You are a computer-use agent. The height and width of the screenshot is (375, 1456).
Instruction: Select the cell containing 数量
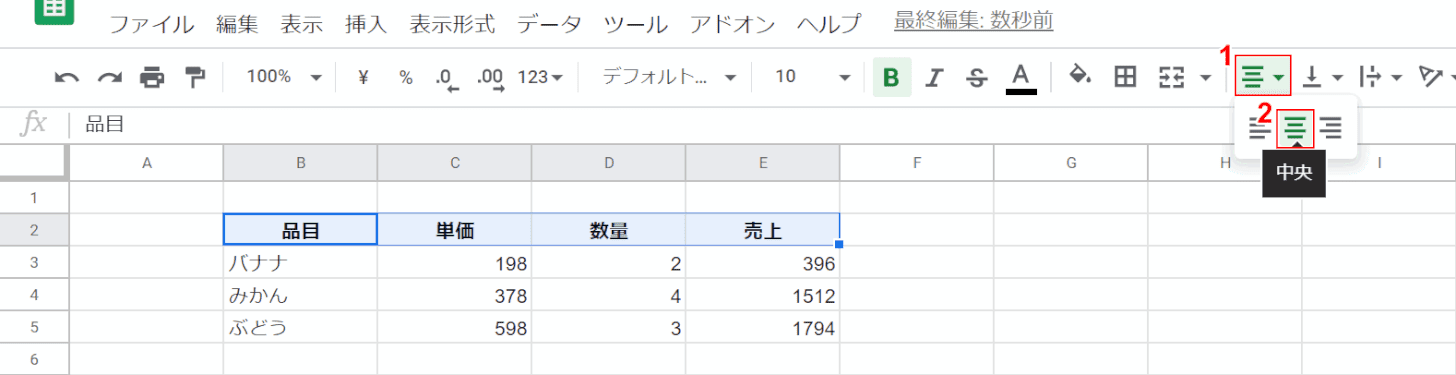pos(608,230)
